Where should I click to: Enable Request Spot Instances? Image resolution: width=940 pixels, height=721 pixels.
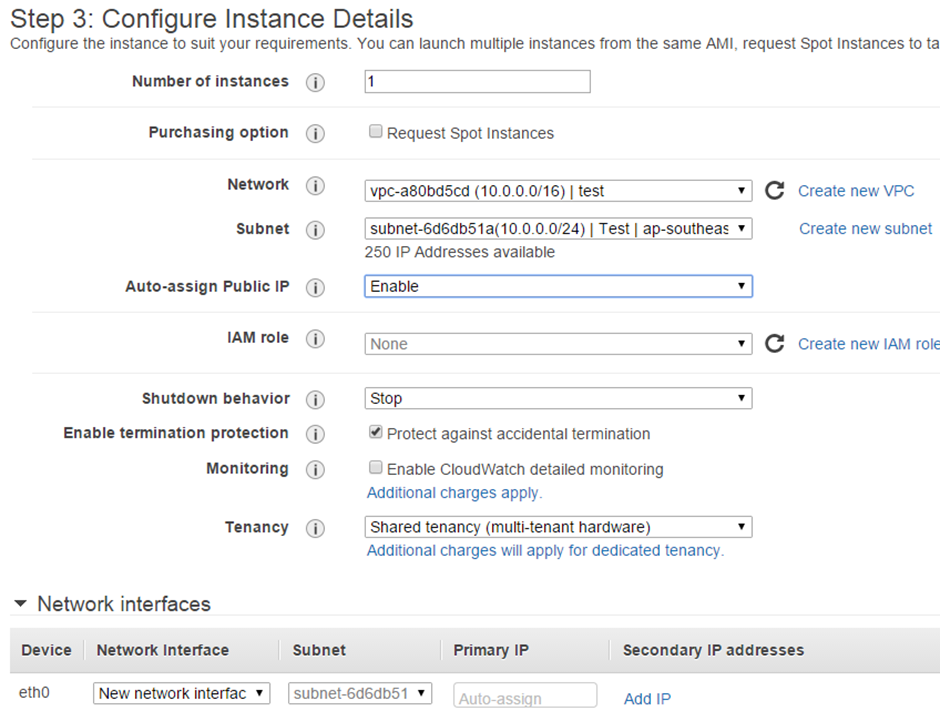click(375, 131)
